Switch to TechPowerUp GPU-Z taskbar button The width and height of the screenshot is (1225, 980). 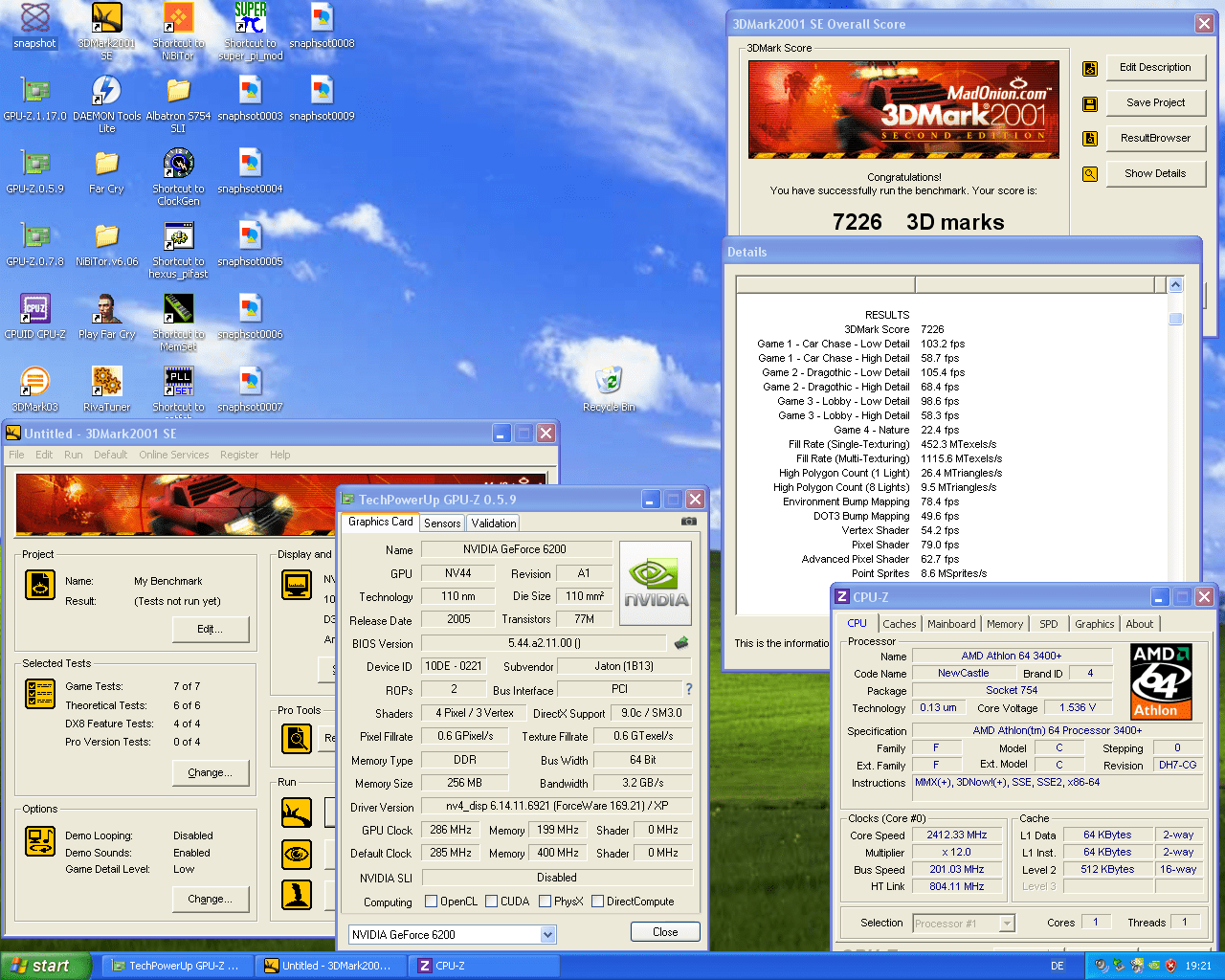(177, 966)
